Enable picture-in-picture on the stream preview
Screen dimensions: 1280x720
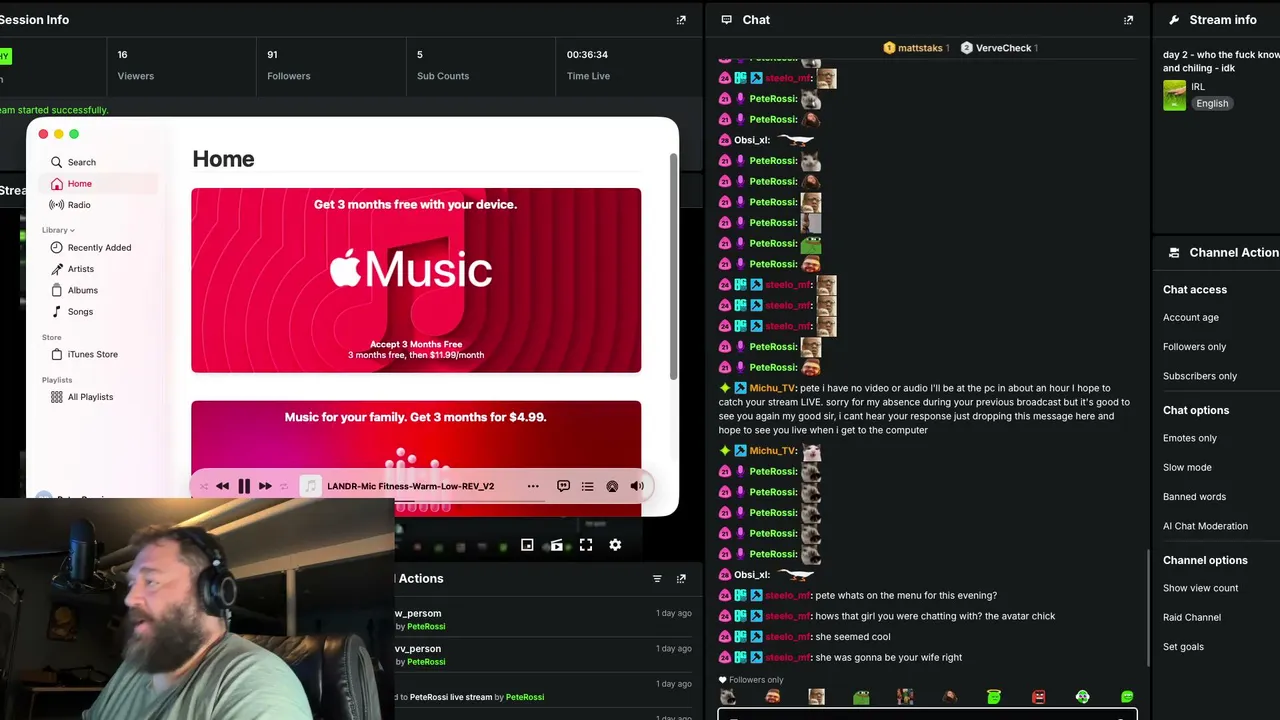(x=527, y=545)
